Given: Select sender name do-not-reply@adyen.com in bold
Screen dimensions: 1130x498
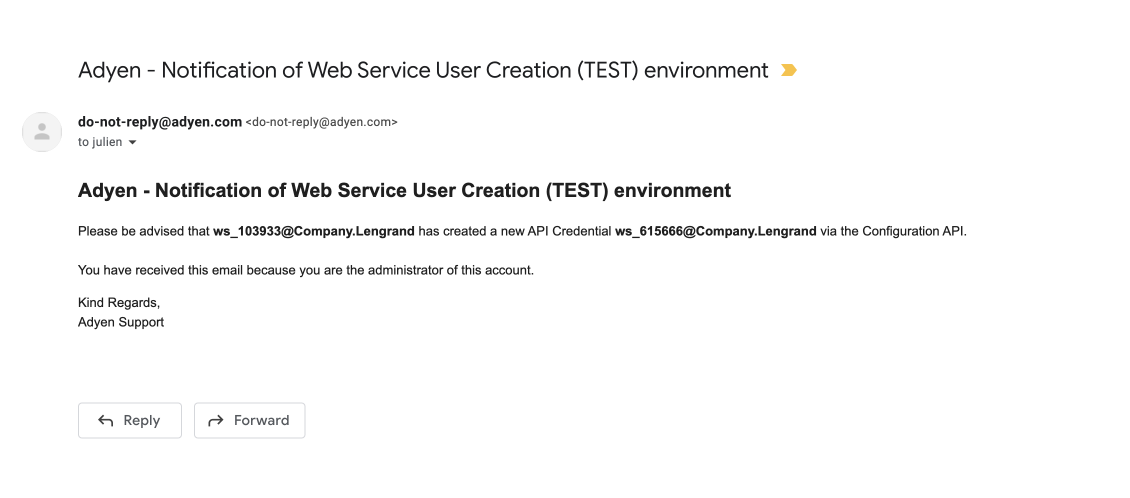Looking at the screenshot, I should tap(160, 122).
